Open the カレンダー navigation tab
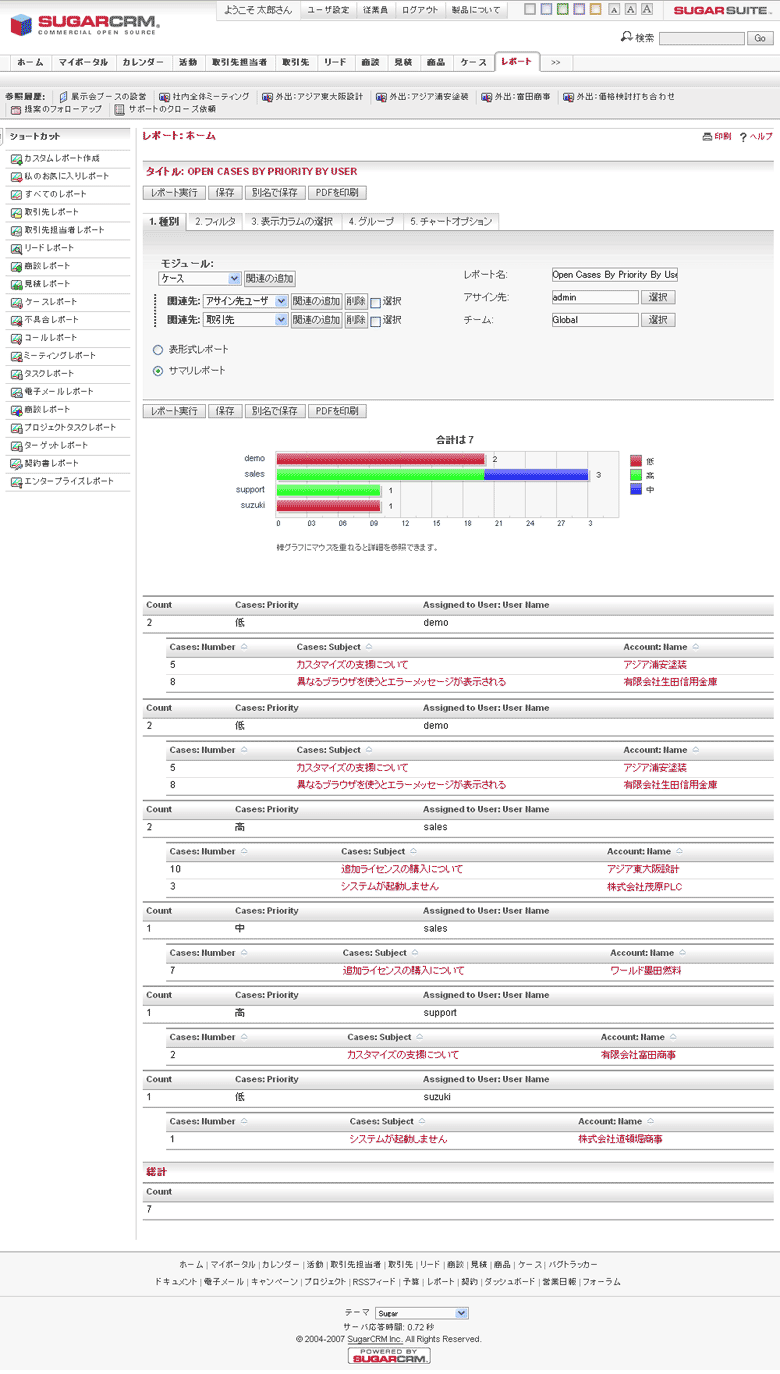 click(x=143, y=62)
